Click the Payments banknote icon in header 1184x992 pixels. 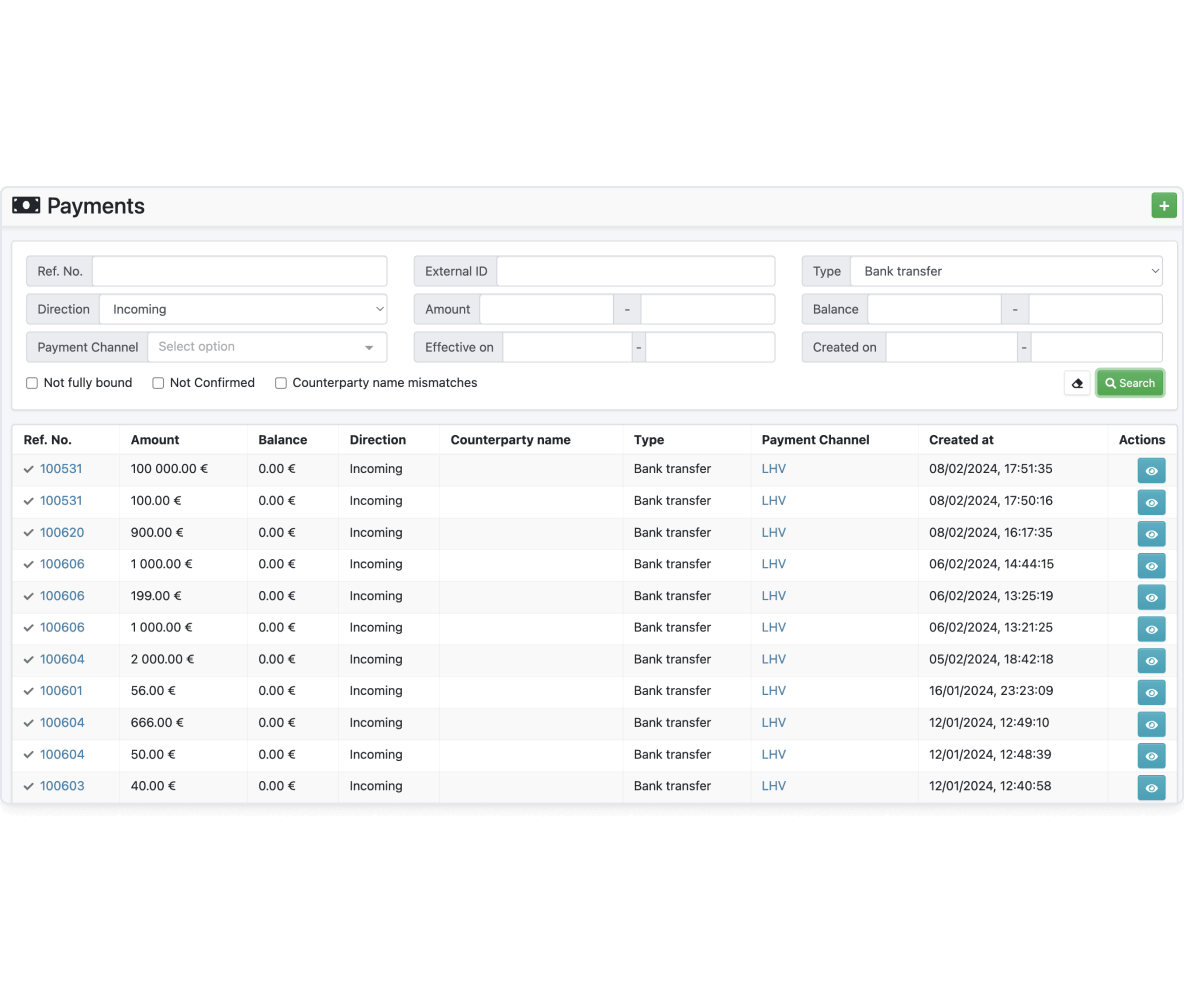tap(26, 205)
